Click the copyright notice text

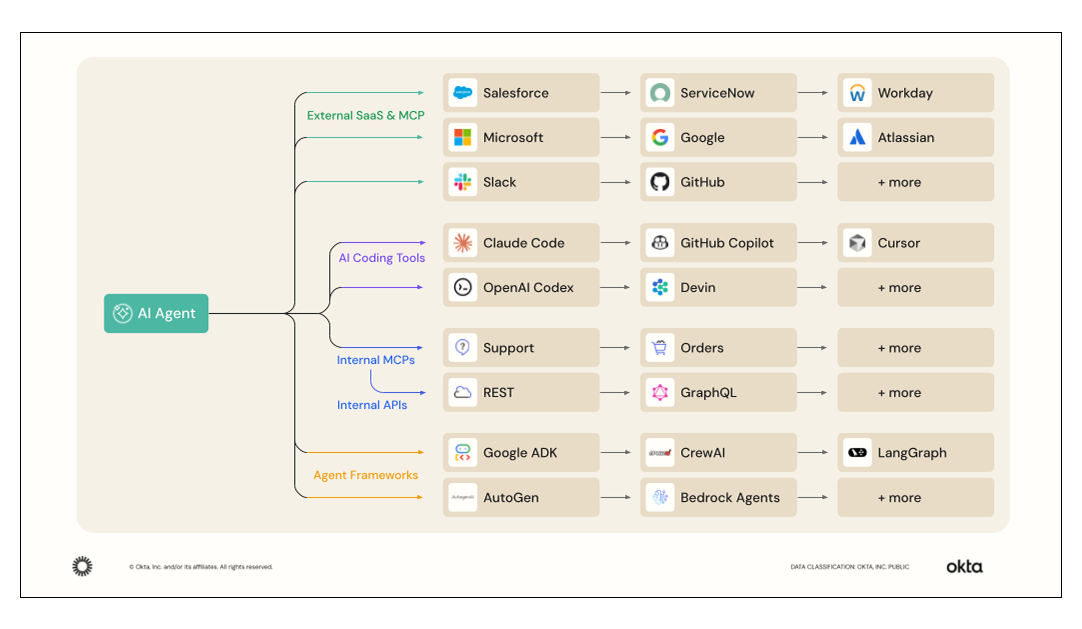click(201, 567)
